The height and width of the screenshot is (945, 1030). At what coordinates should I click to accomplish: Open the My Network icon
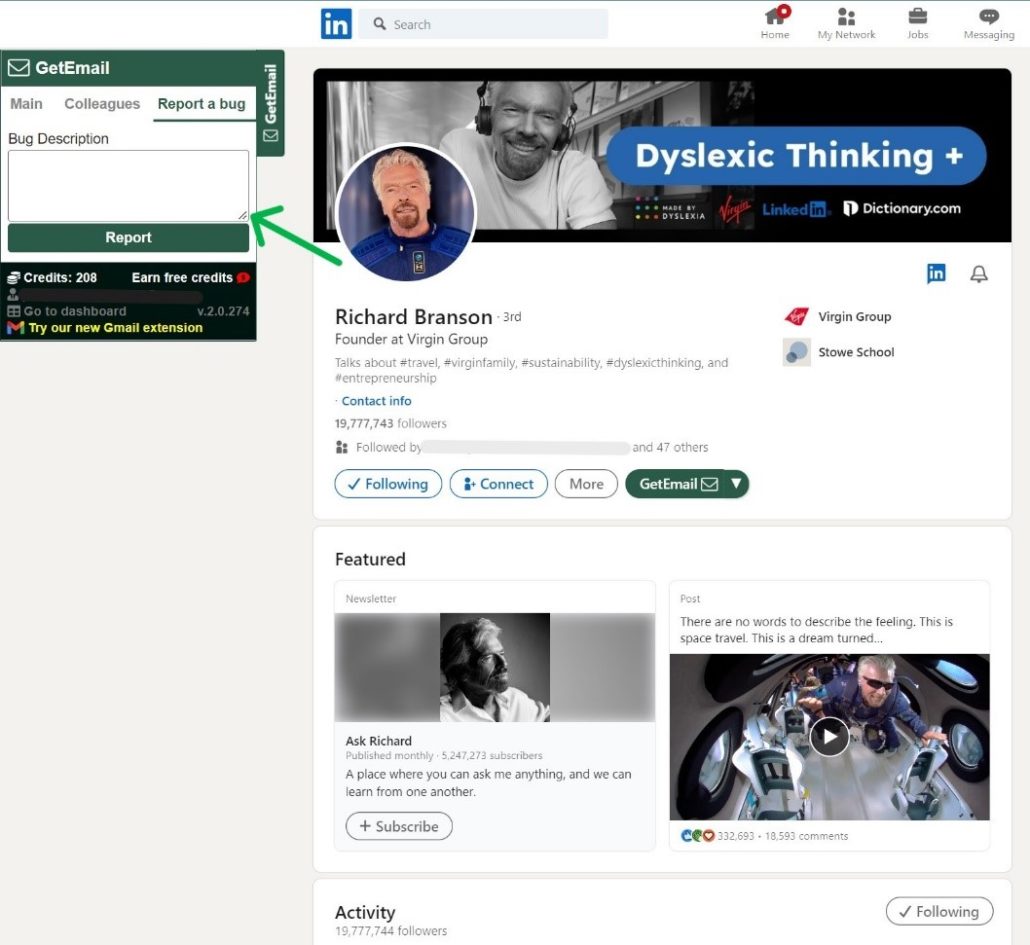point(846,18)
